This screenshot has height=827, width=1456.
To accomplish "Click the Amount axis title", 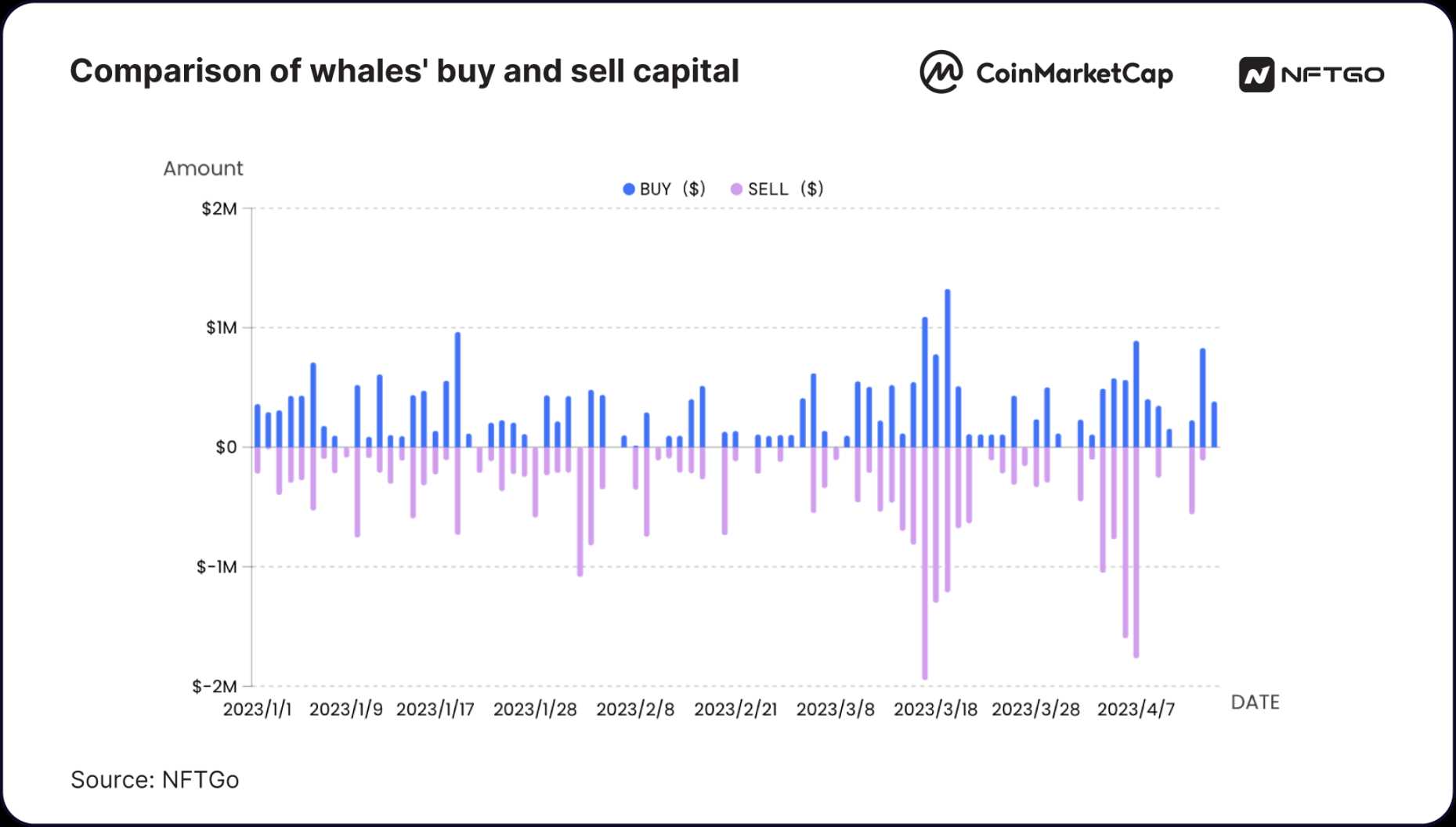I will (x=203, y=168).
